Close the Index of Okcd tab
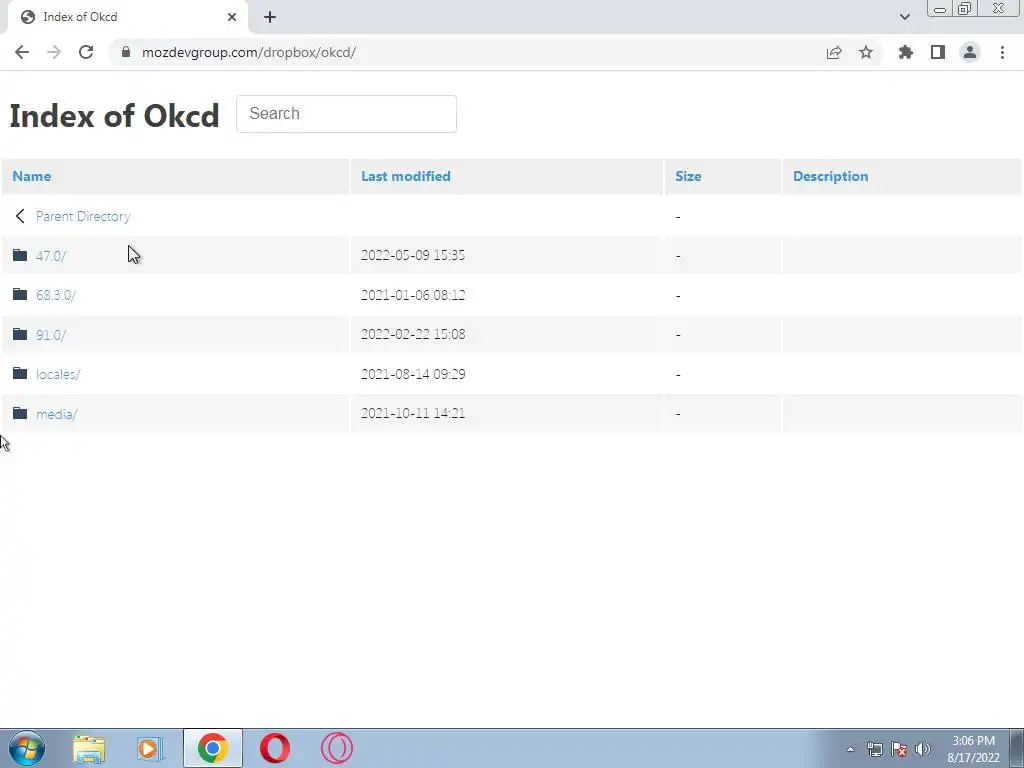The height and width of the screenshot is (768, 1024). pyautogui.click(x=232, y=17)
